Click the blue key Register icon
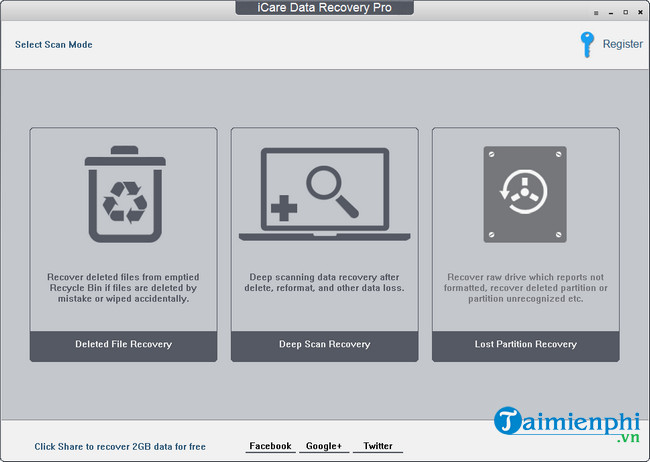This screenshot has width=650, height=462. (x=586, y=45)
